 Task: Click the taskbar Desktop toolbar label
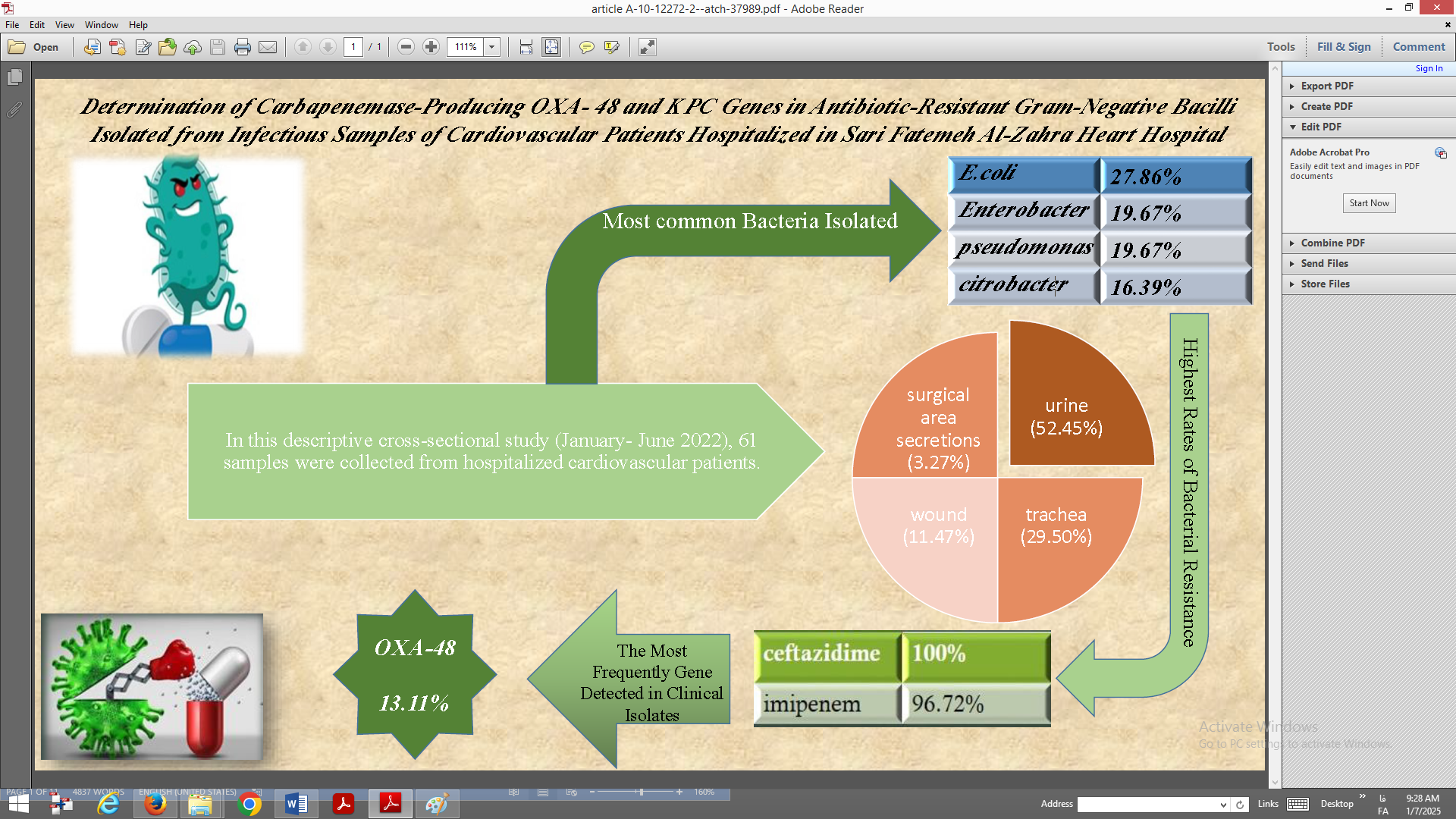point(1337,804)
